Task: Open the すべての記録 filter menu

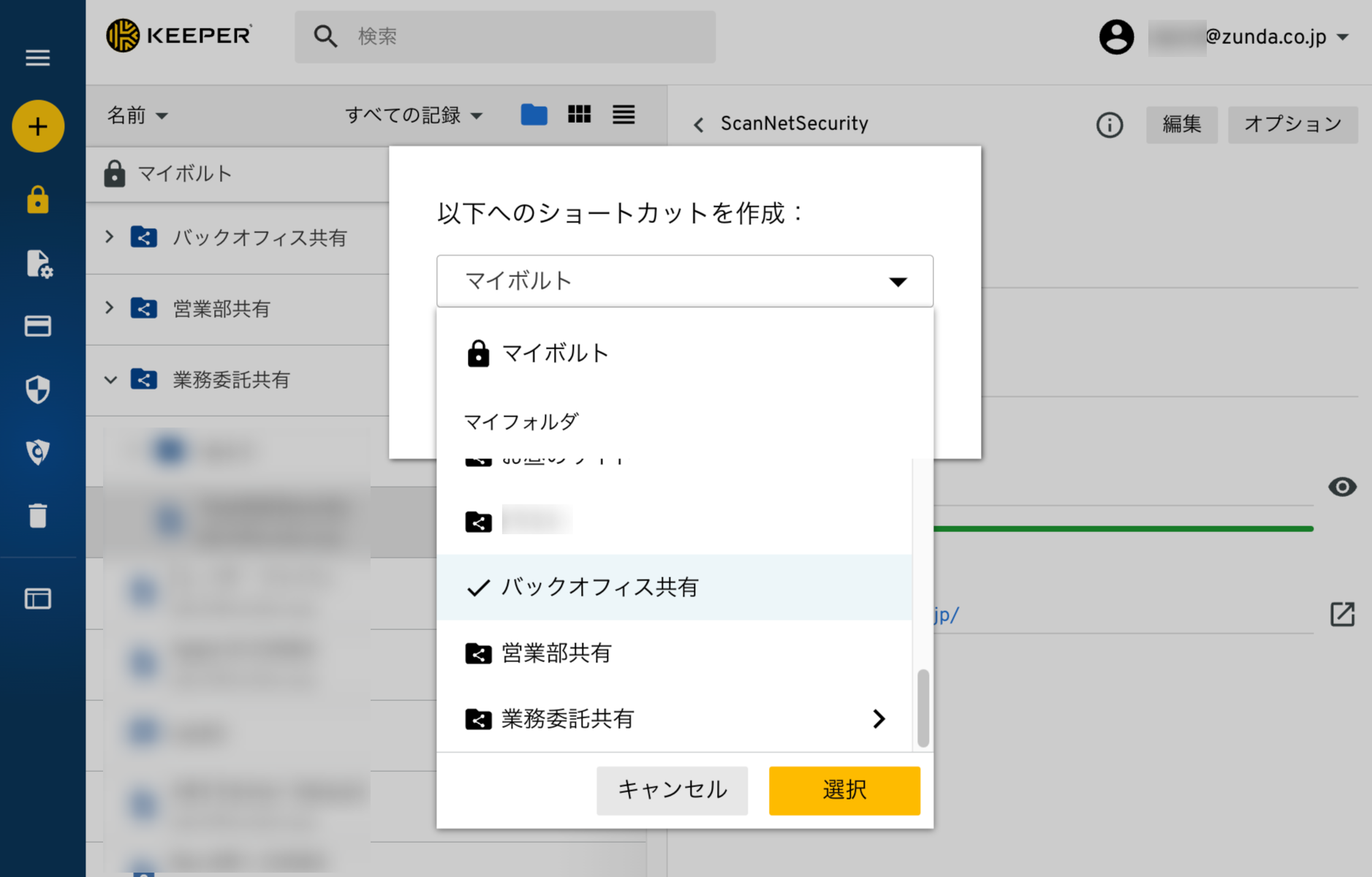Action: [413, 115]
